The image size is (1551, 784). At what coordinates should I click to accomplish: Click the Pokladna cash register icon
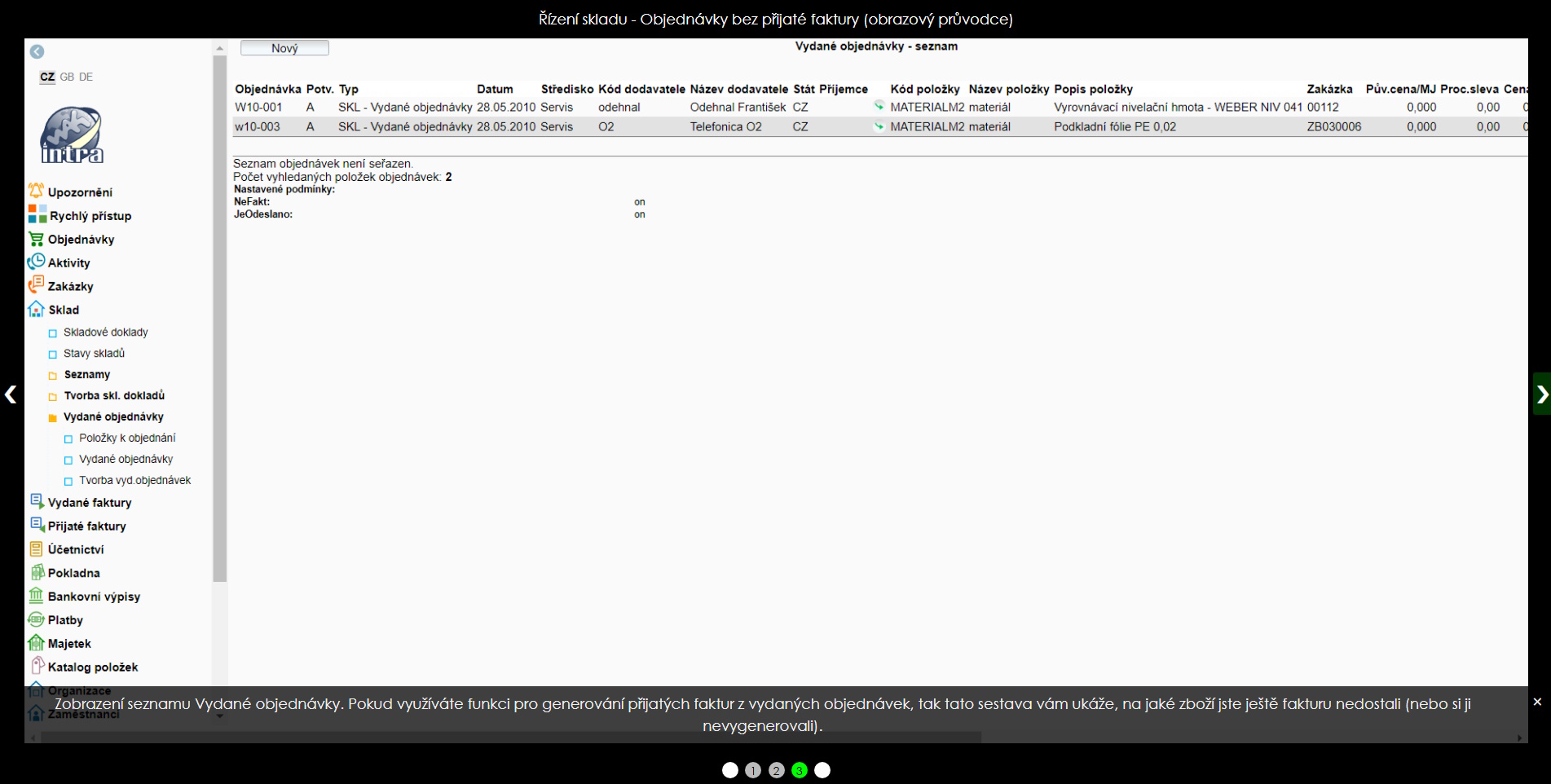(37, 572)
